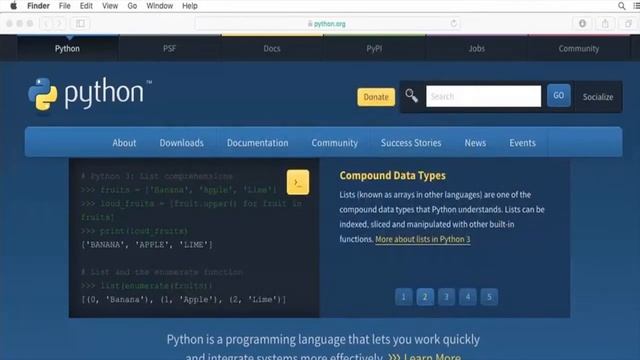The image size is (640, 360).
Task: Go to slide 1
Action: (x=404, y=297)
